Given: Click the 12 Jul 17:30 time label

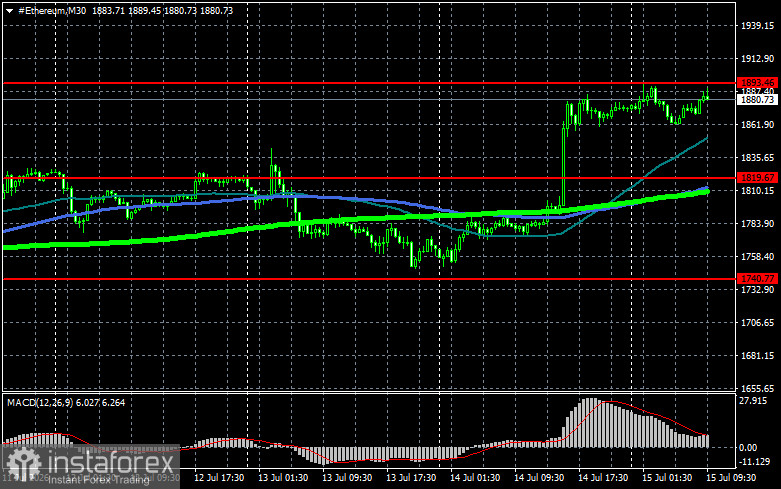Looking at the screenshot, I should point(219,478).
